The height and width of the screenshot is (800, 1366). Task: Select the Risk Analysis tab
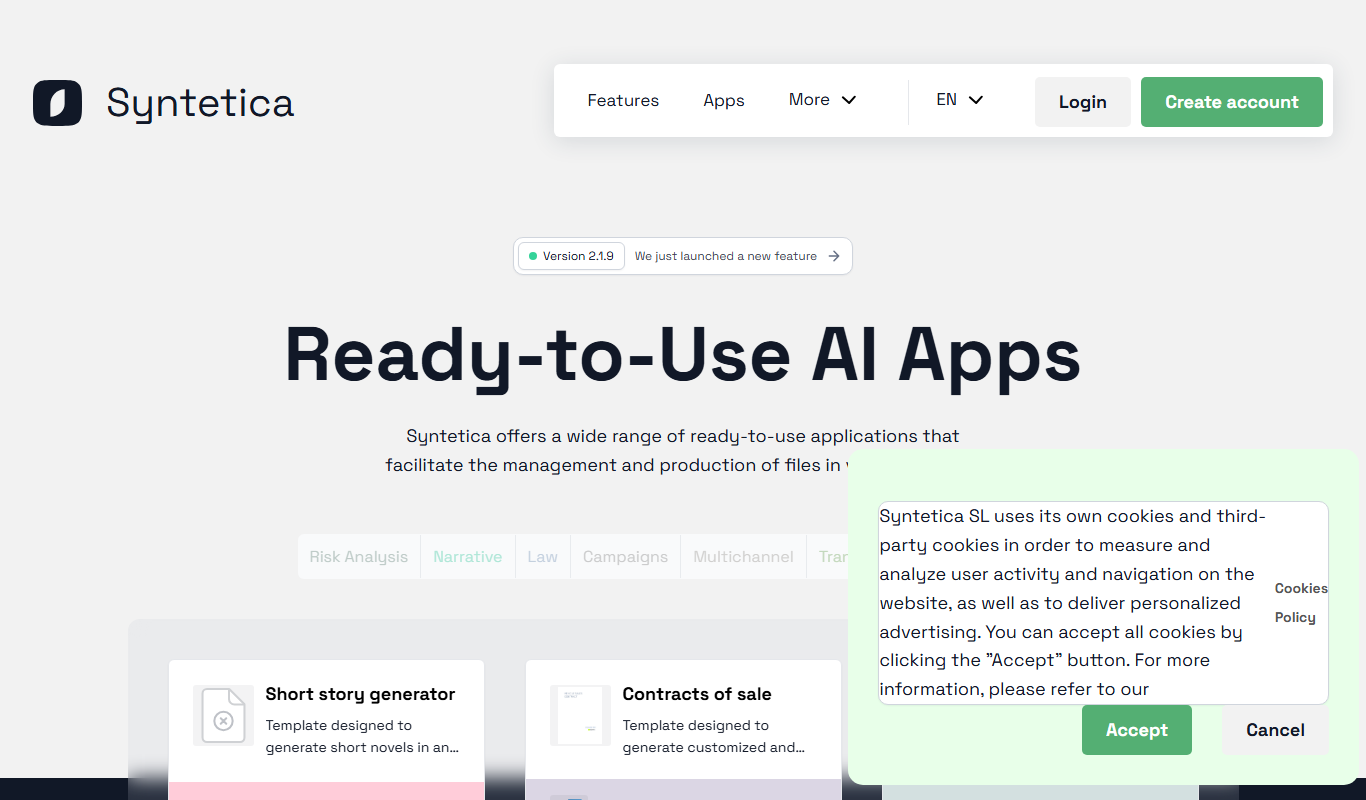tap(359, 557)
